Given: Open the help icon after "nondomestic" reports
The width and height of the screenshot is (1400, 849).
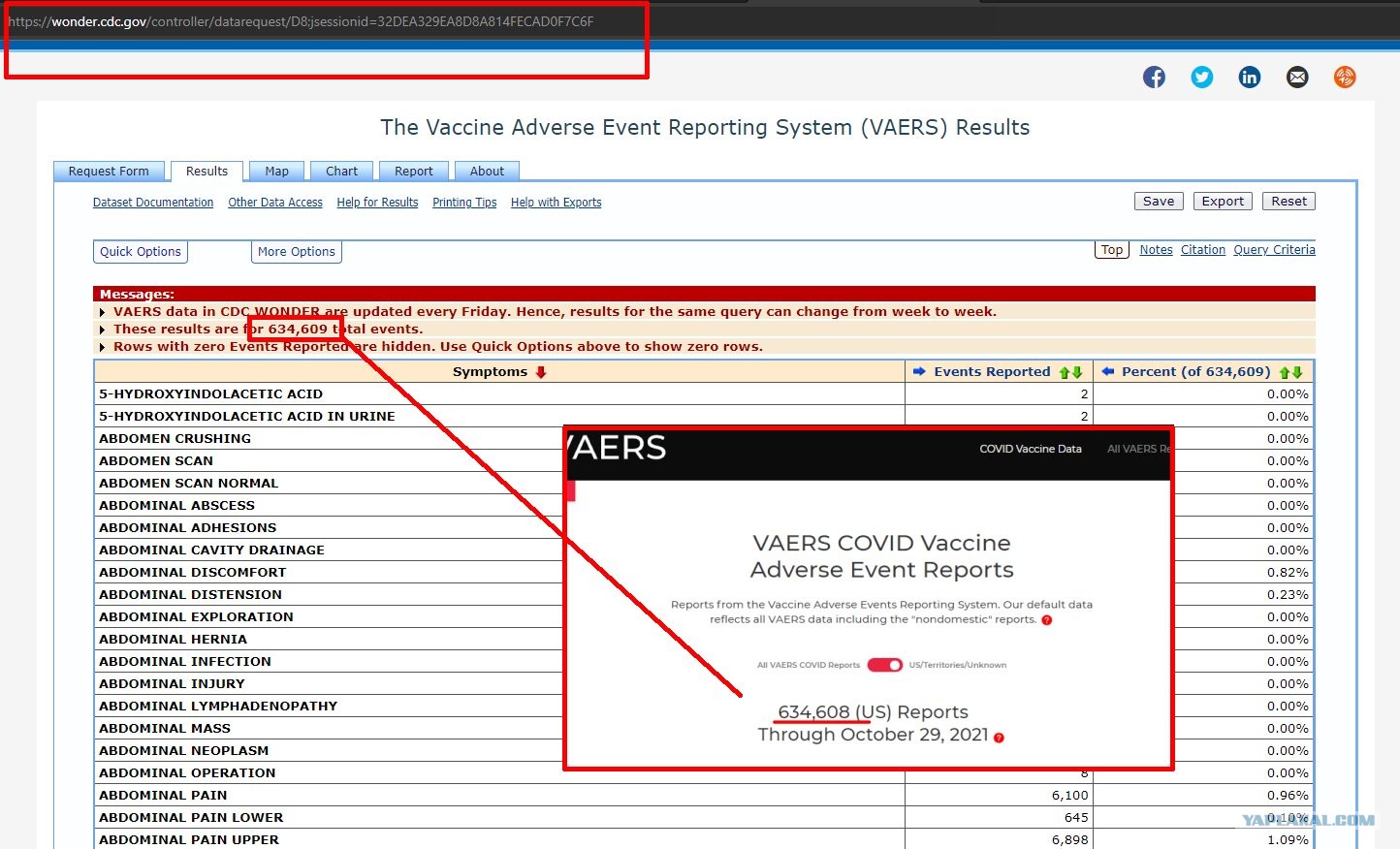Looking at the screenshot, I should [x=1047, y=620].
